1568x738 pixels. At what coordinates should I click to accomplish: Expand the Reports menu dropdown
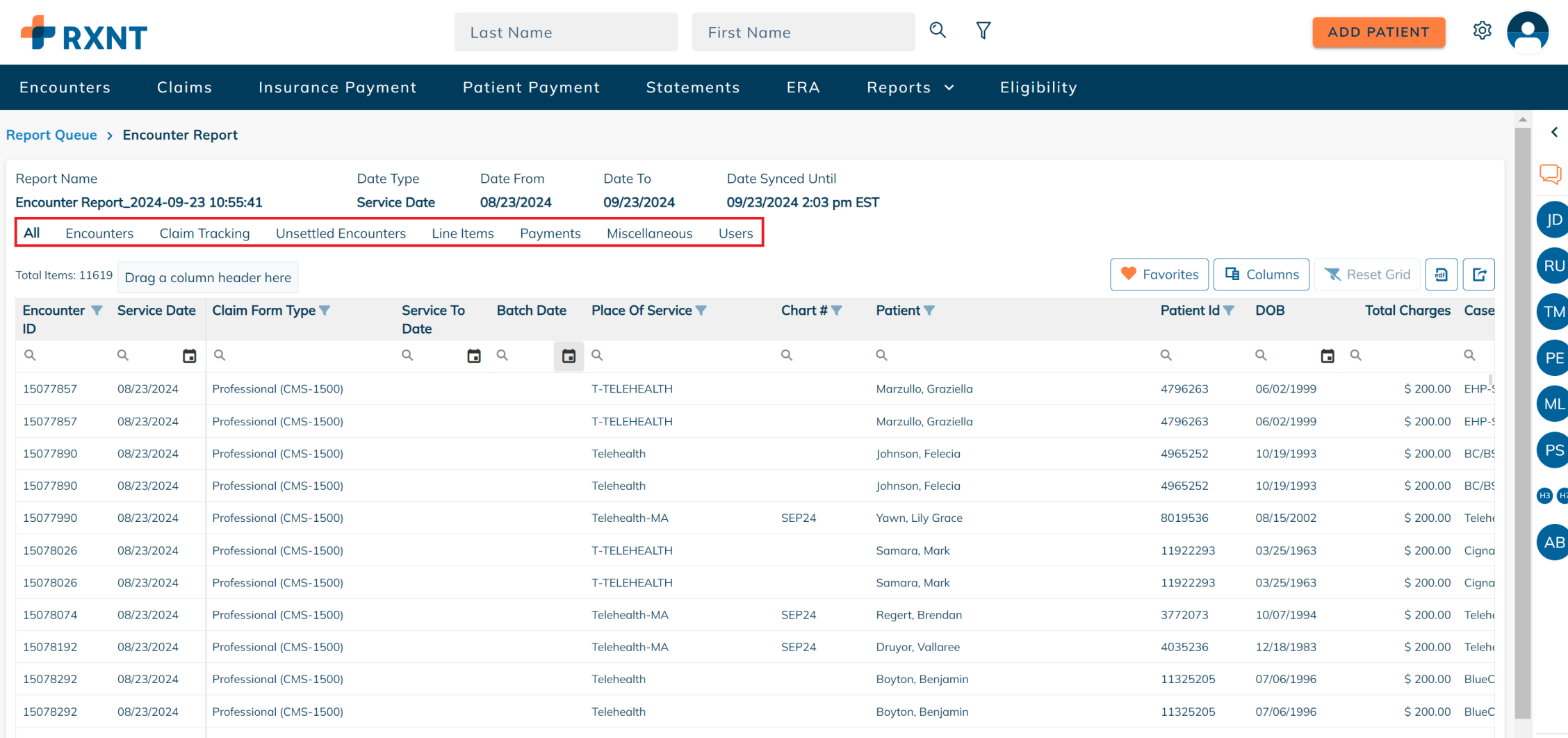tap(910, 88)
